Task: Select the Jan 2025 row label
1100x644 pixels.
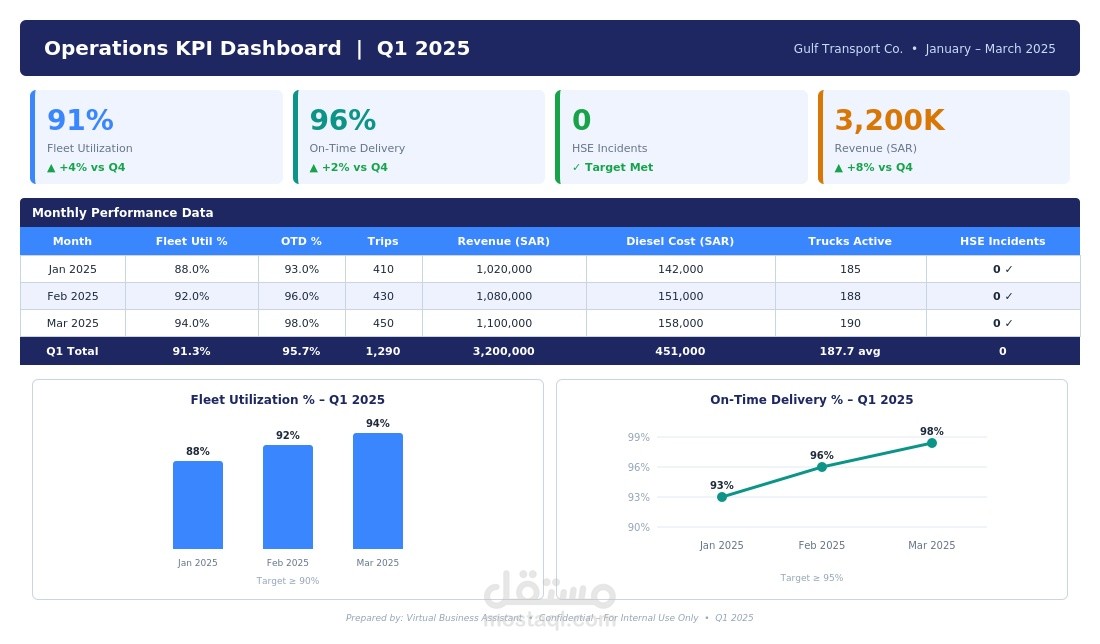Action: (x=72, y=269)
